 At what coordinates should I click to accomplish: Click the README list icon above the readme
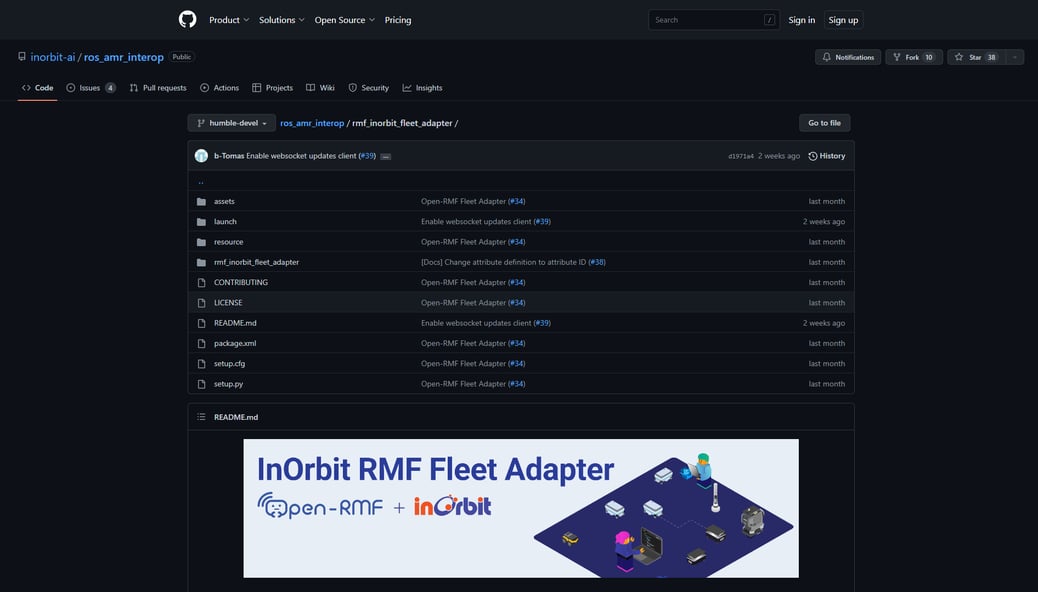coord(199,416)
